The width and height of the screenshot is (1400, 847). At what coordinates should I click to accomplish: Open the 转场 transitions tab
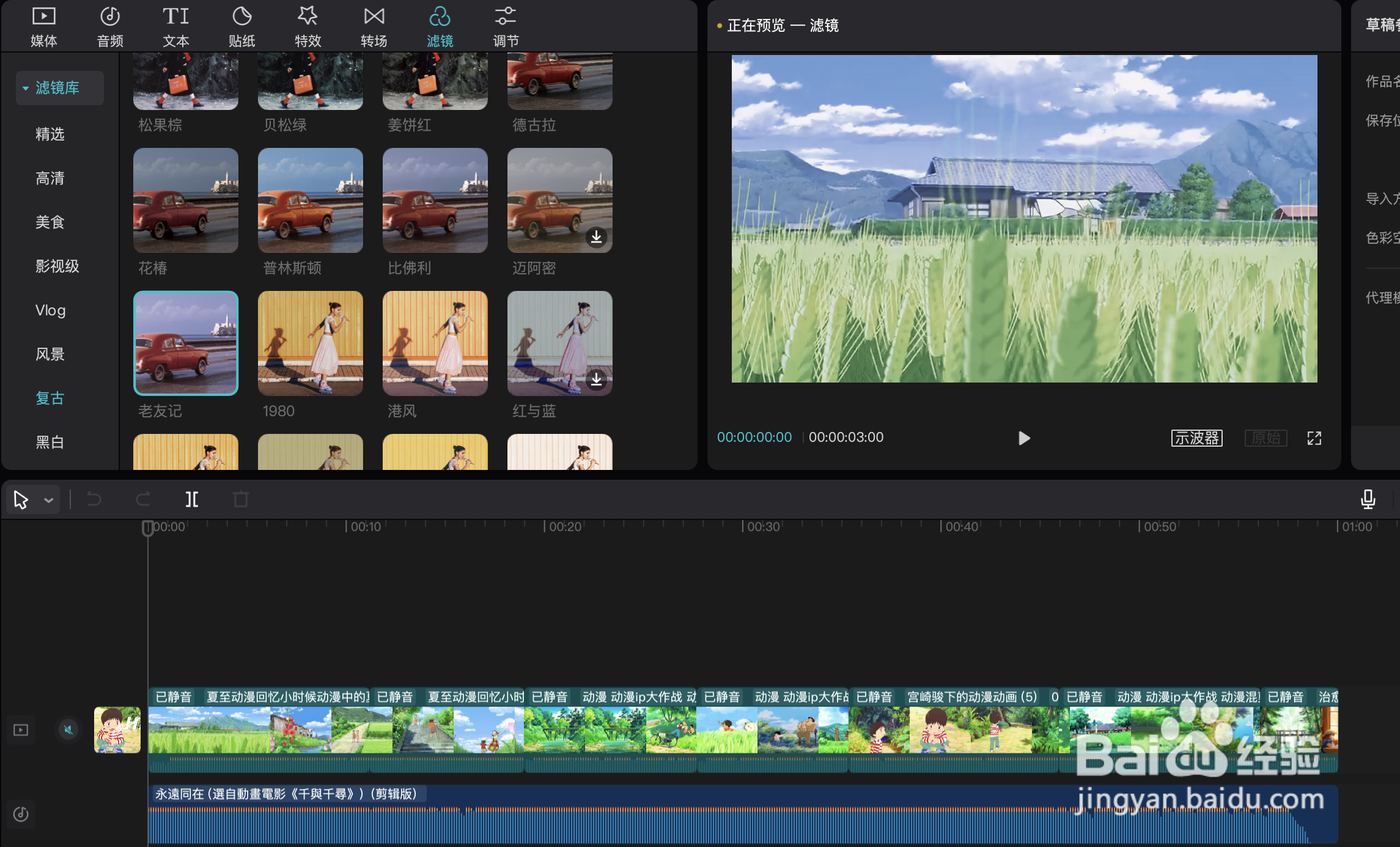pos(374,27)
